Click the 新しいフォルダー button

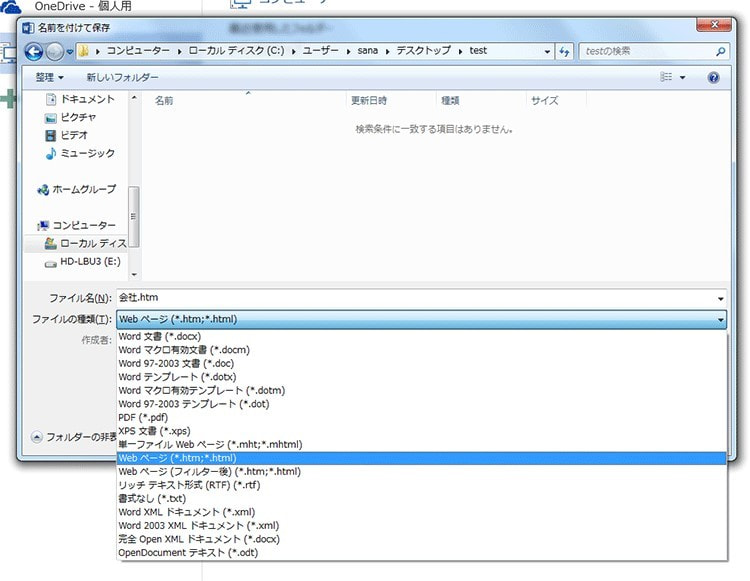point(121,77)
